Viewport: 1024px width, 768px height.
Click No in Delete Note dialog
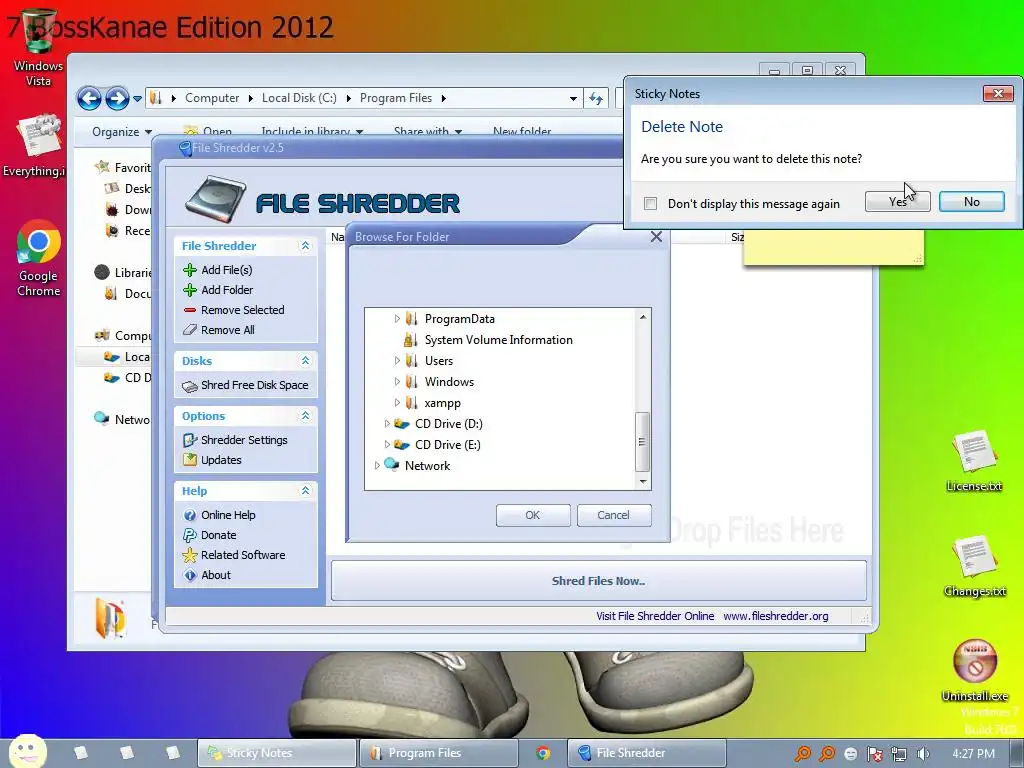pyautogui.click(x=972, y=202)
